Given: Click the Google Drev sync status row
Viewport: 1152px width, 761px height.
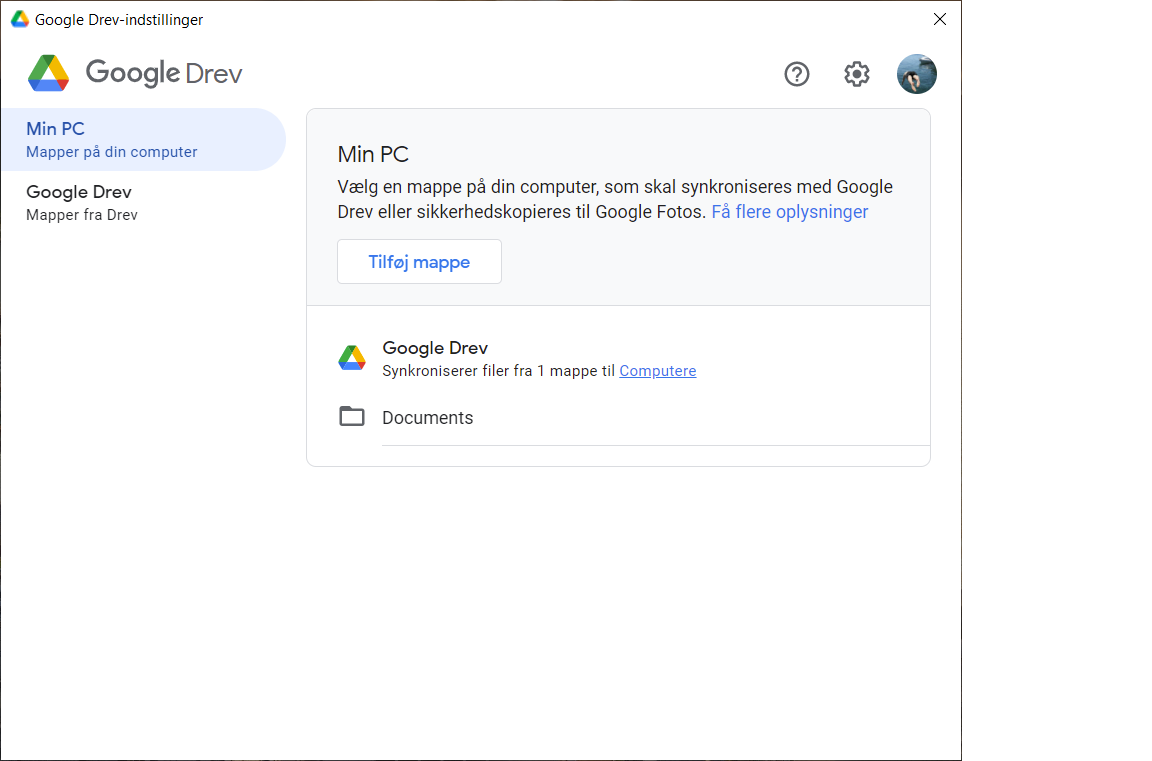Looking at the screenshot, I should 618,357.
